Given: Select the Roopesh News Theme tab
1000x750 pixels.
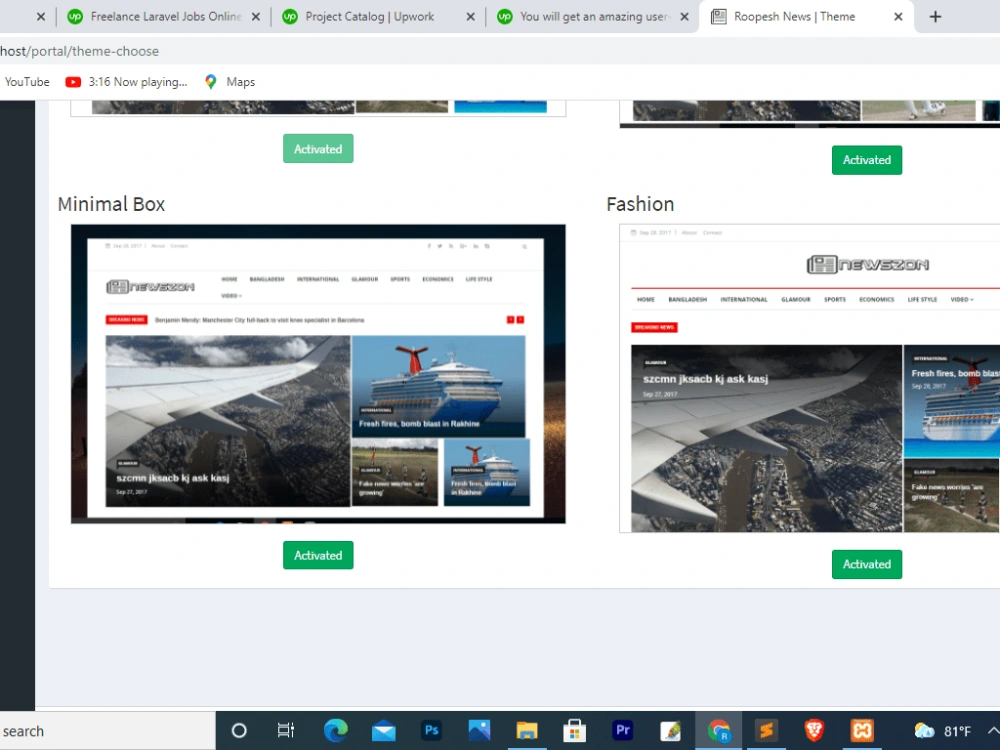Looking at the screenshot, I should 794,17.
